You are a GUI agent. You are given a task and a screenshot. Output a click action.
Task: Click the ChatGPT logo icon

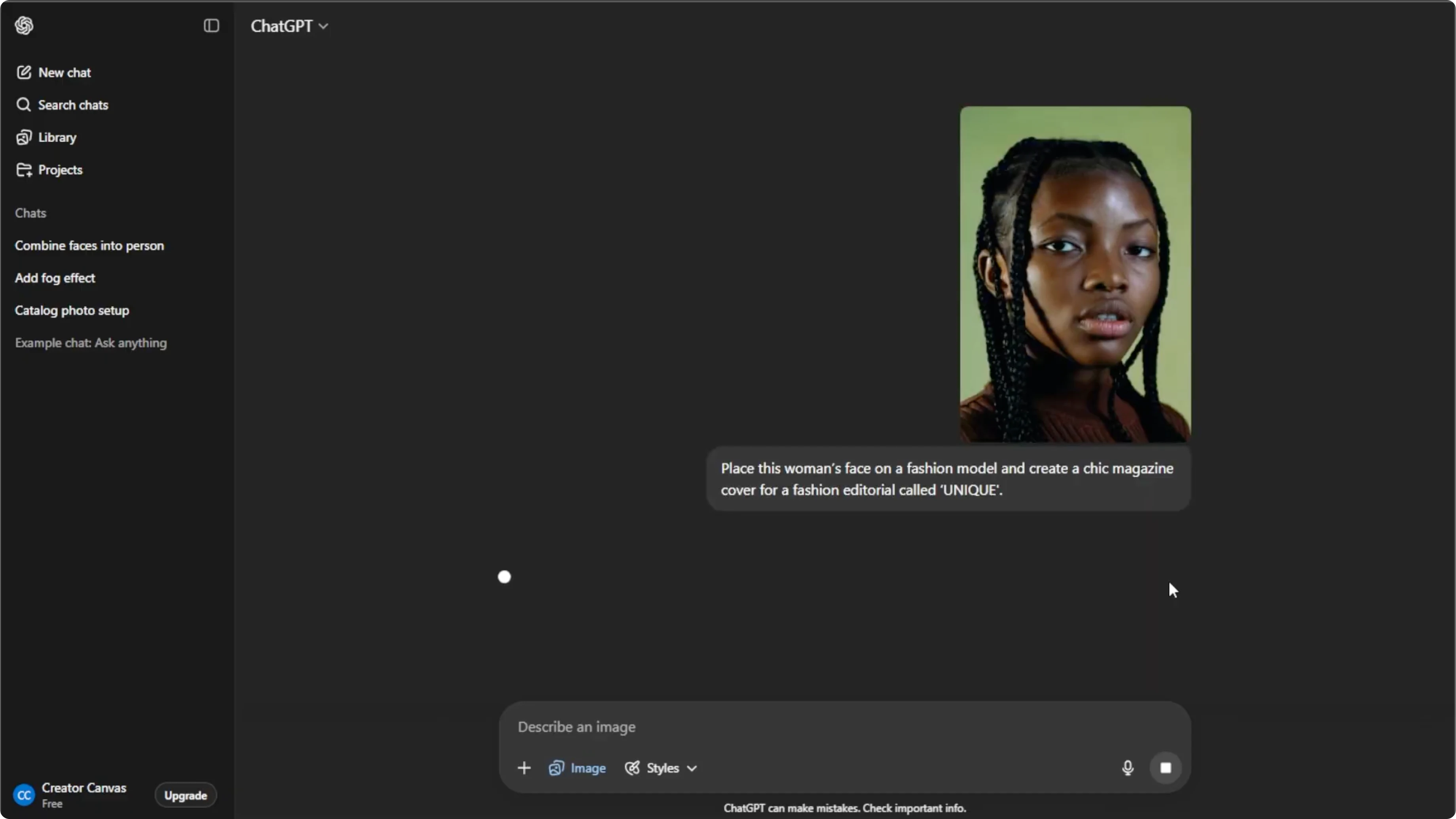click(x=24, y=25)
